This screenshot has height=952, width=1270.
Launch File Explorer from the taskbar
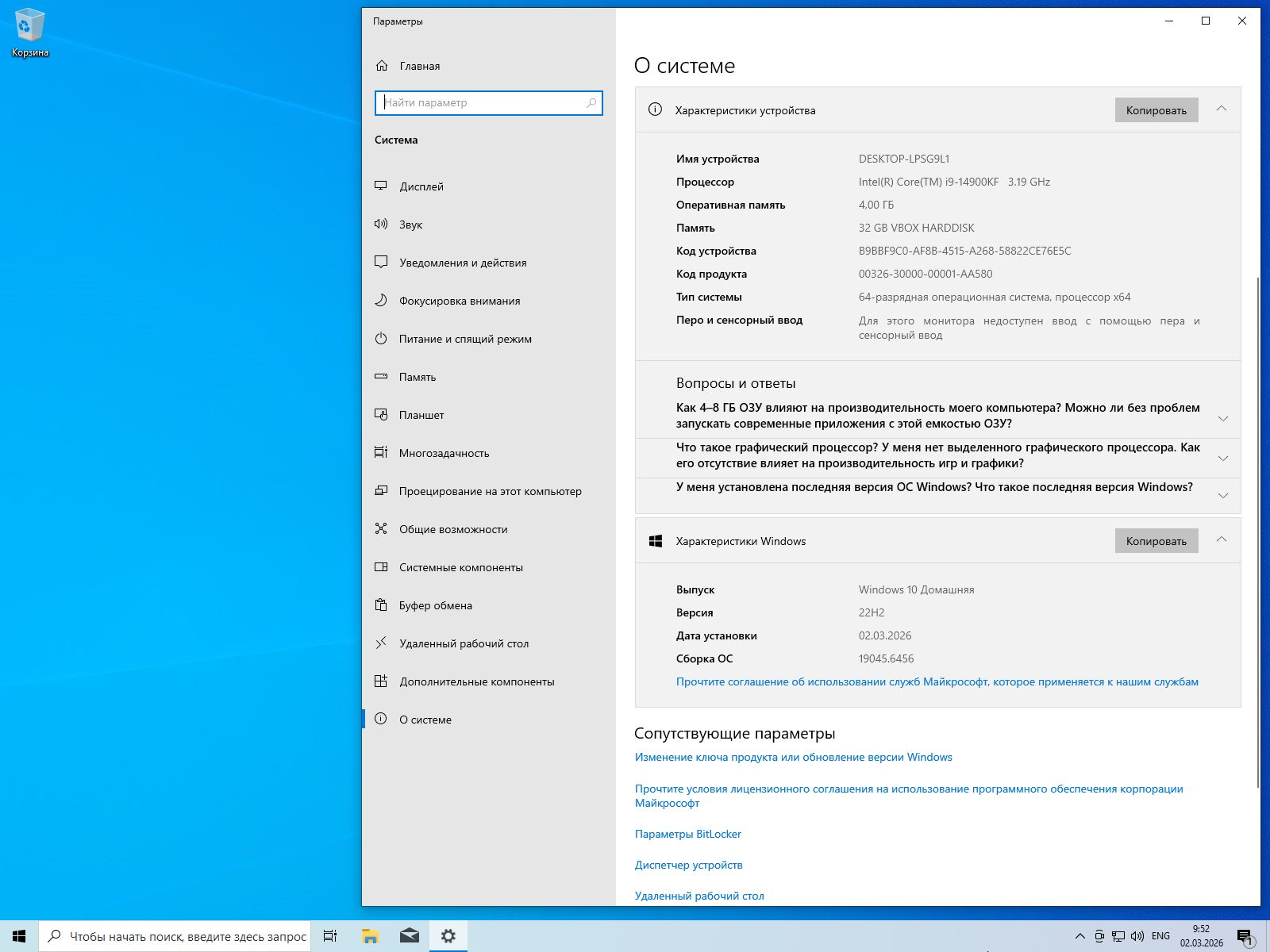coord(369,936)
